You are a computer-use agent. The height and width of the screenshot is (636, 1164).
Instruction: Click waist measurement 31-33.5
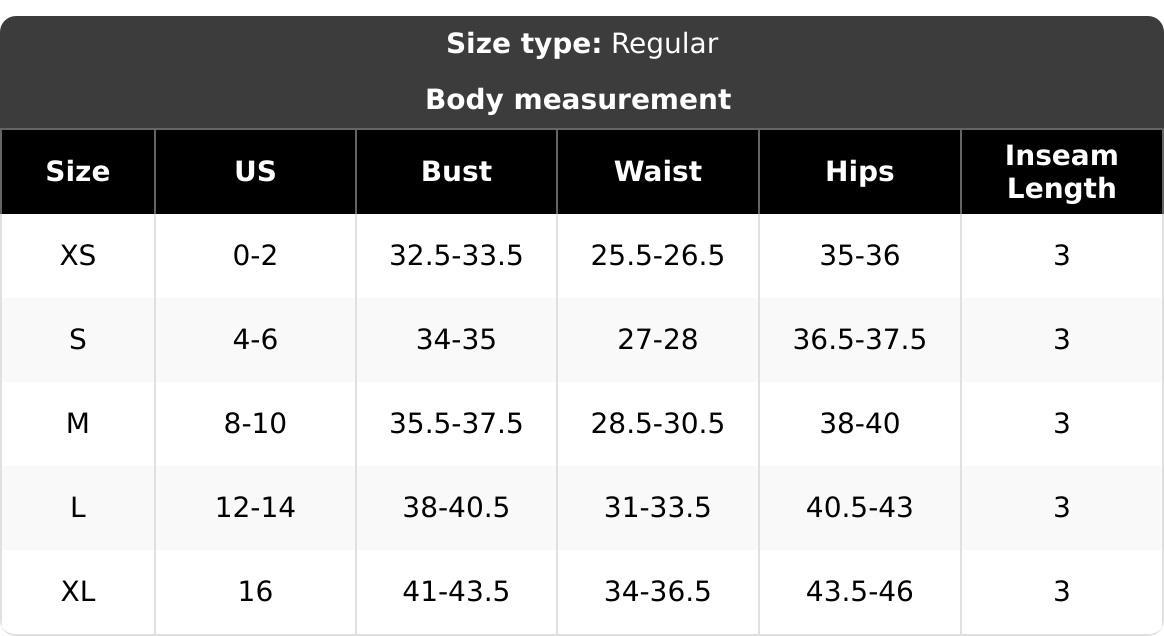(x=658, y=508)
